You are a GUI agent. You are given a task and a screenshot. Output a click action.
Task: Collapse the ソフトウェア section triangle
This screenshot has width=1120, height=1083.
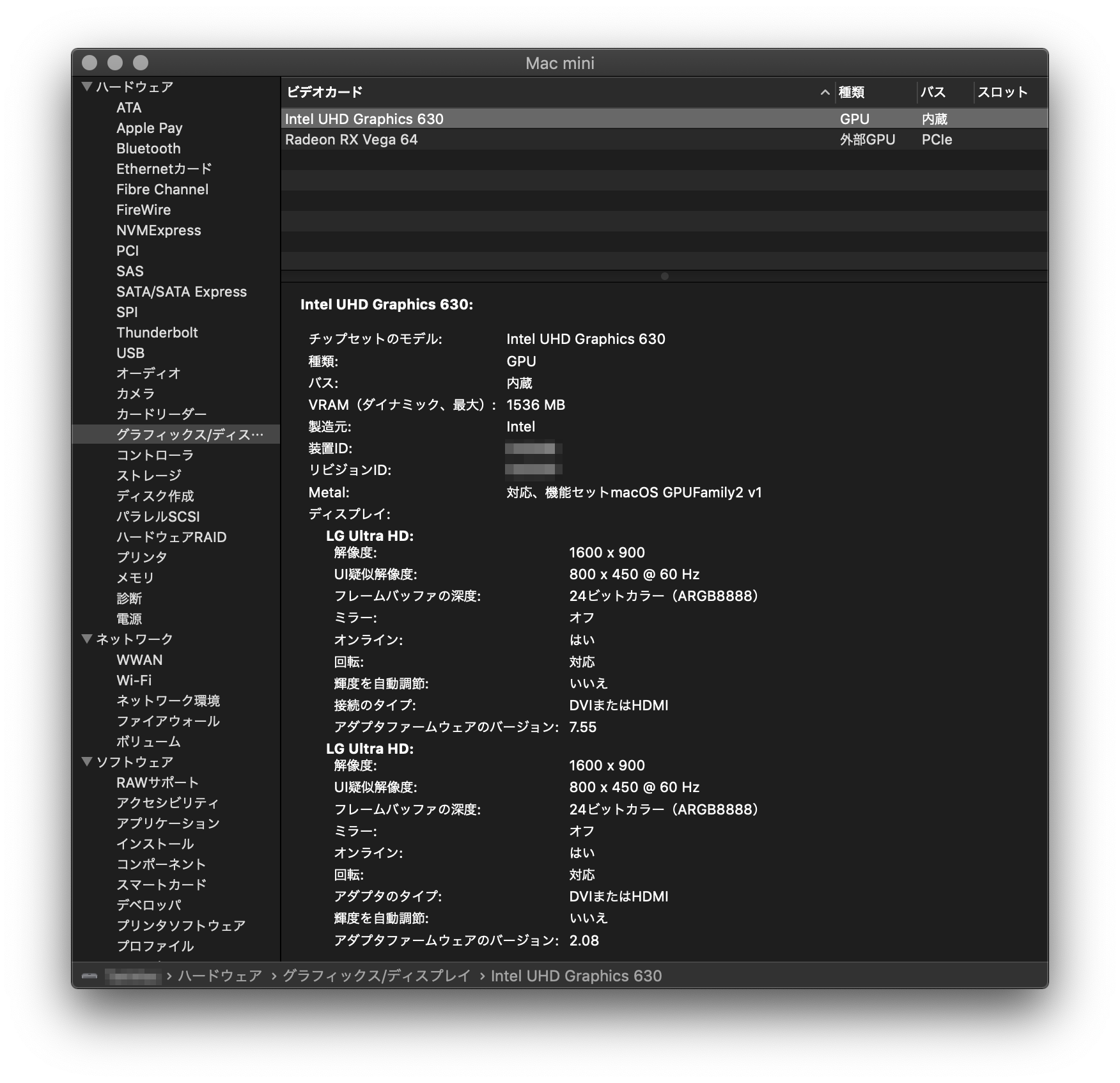click(x=86, y=761)
